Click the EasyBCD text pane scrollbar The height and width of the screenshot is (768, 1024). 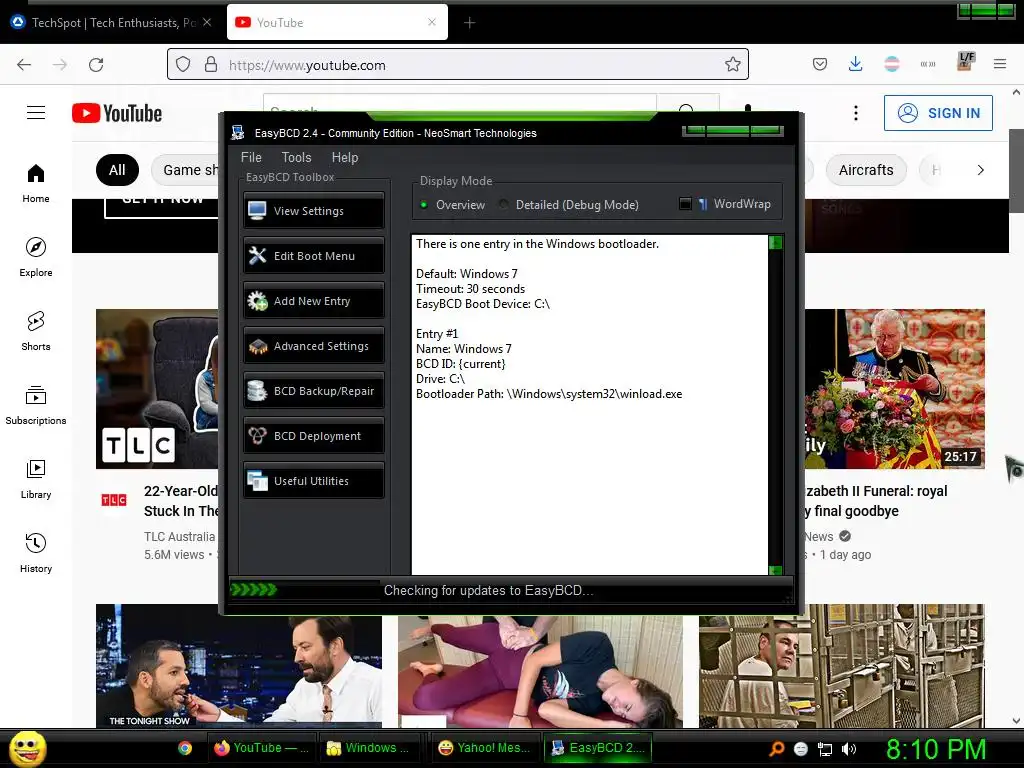click(x=775, y=405)
